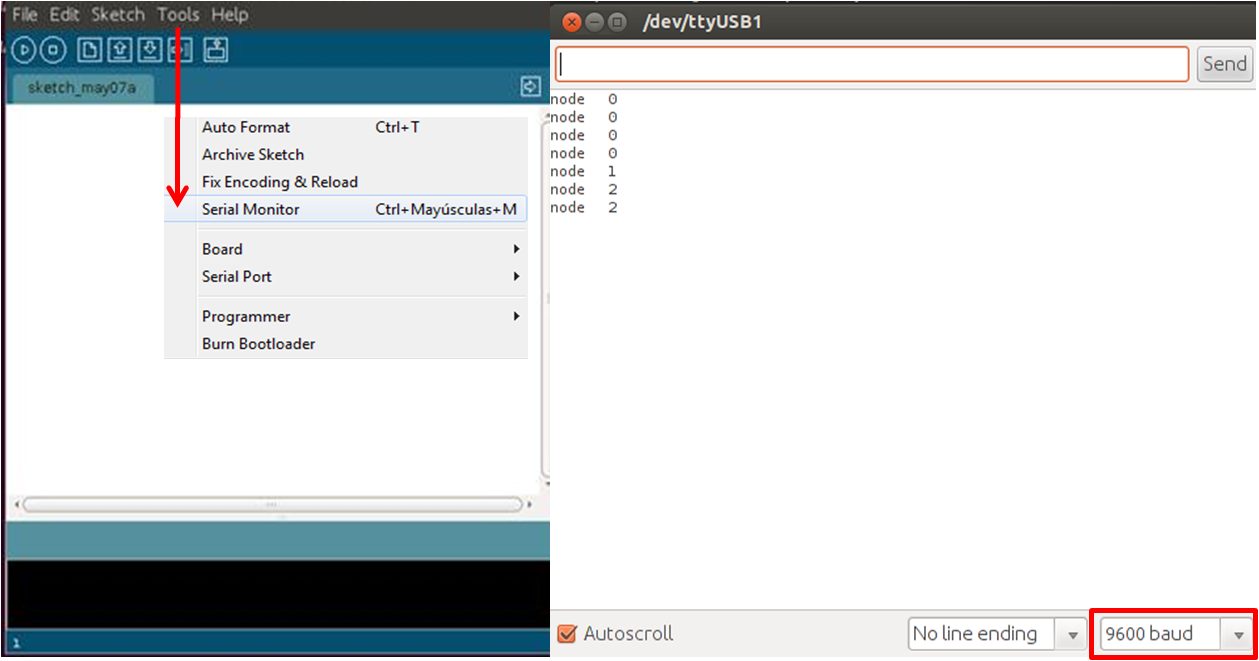Click the Stop toolbar icon
The image size is (1259, 661).
53,50
